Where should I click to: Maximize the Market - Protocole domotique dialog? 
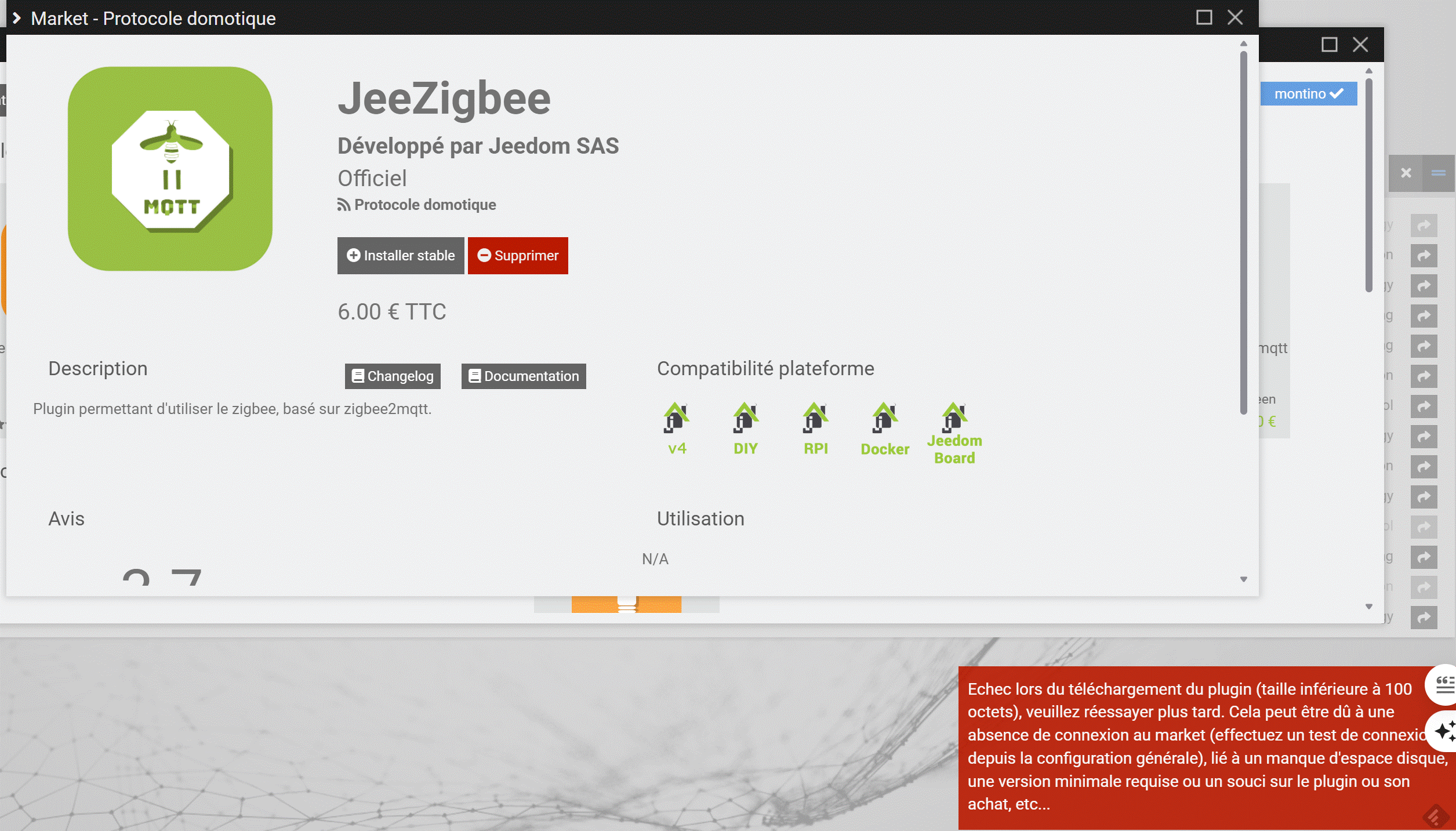tap(1204, 17)
